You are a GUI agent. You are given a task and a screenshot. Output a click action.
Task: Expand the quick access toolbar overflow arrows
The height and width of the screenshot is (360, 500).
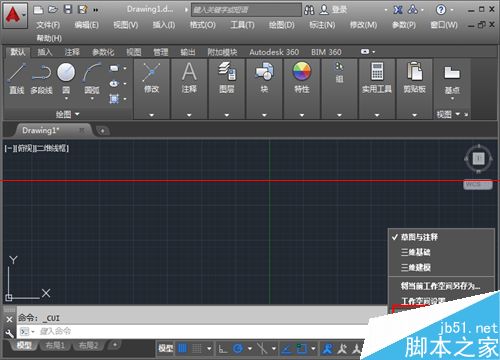tap(96, 10)
